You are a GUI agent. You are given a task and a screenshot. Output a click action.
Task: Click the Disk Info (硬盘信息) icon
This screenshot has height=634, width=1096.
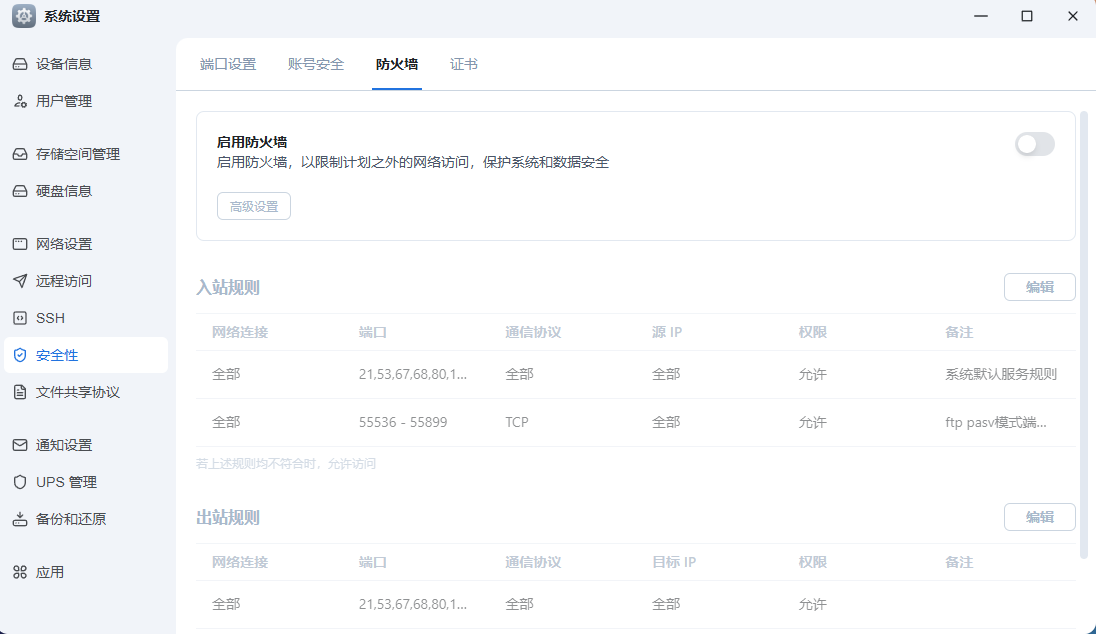pyautogui.click(x=20, y=191)
